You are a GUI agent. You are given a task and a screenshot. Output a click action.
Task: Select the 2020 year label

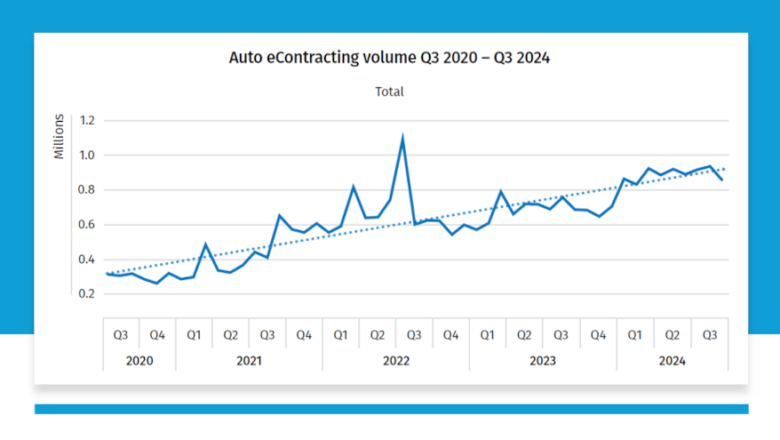click(x=139, y=359)
